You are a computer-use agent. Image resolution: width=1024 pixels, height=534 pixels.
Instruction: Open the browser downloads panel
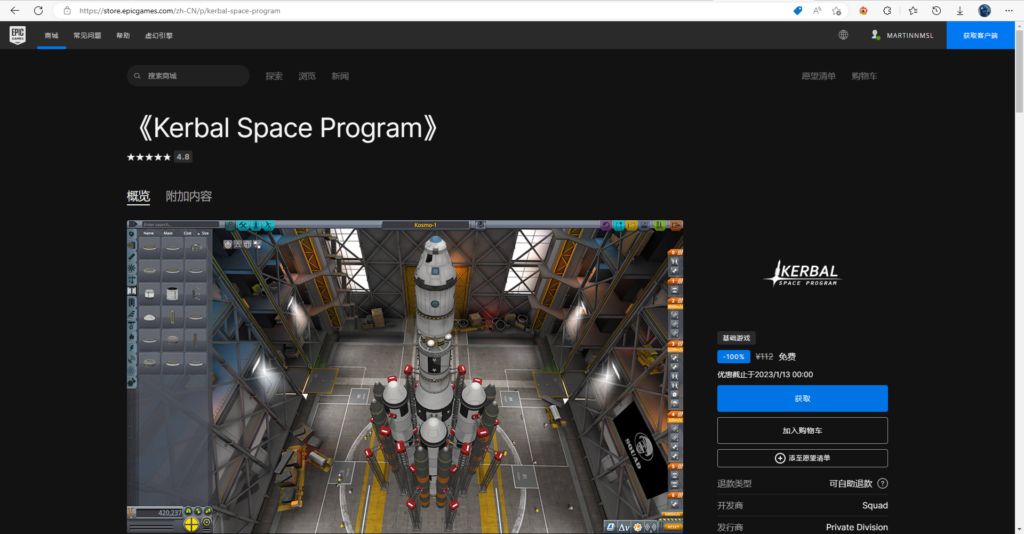tap(960, 10)
